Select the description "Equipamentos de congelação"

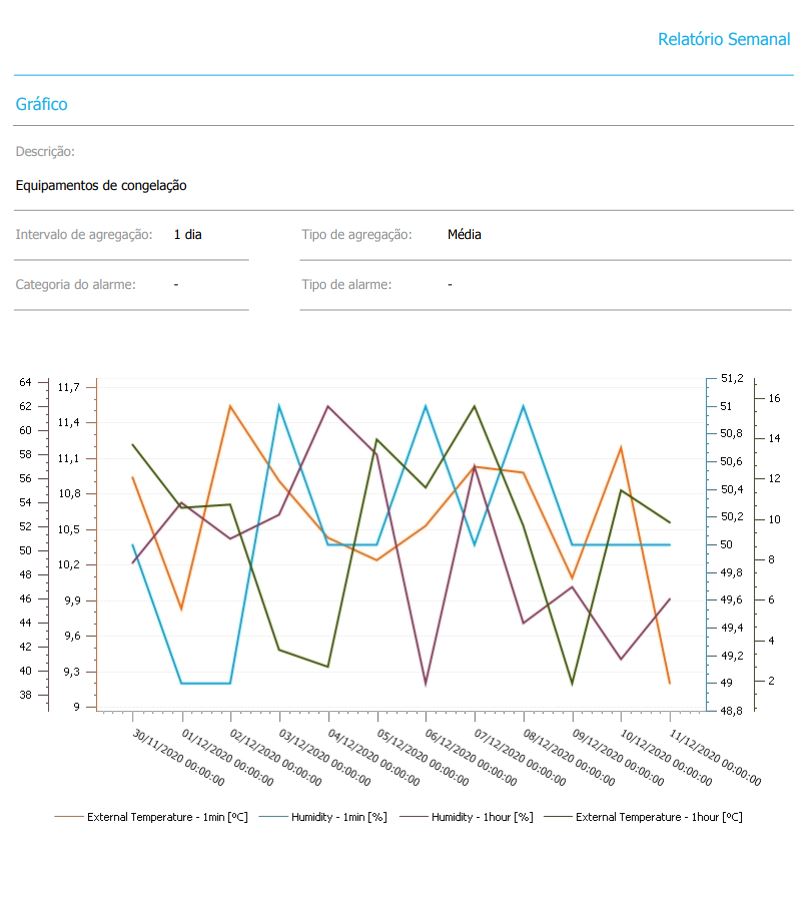[x=101, y=185]
